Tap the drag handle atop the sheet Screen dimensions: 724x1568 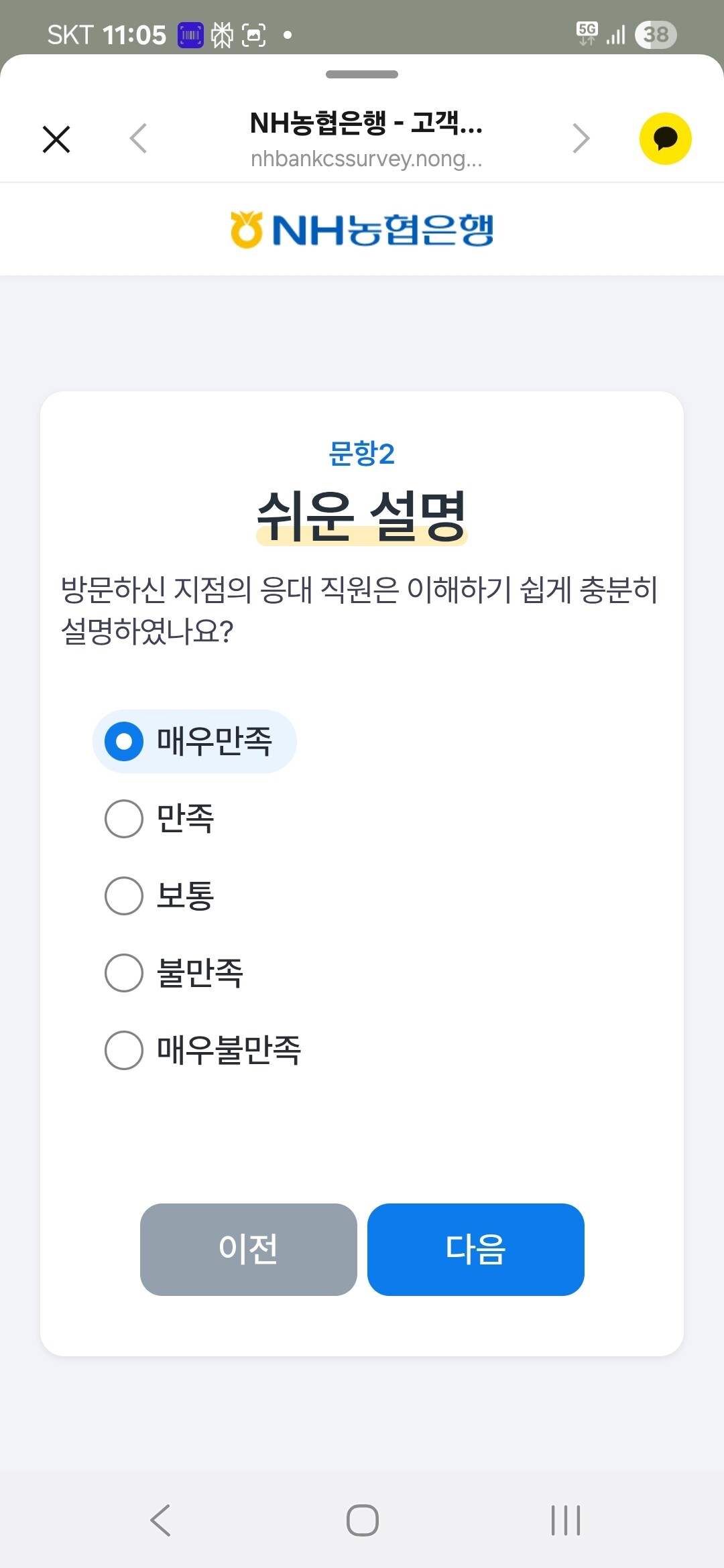[362, 74]
